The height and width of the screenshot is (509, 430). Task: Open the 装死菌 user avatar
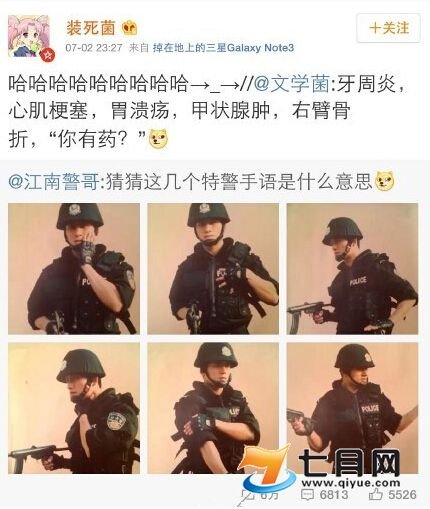coord(29,36)
